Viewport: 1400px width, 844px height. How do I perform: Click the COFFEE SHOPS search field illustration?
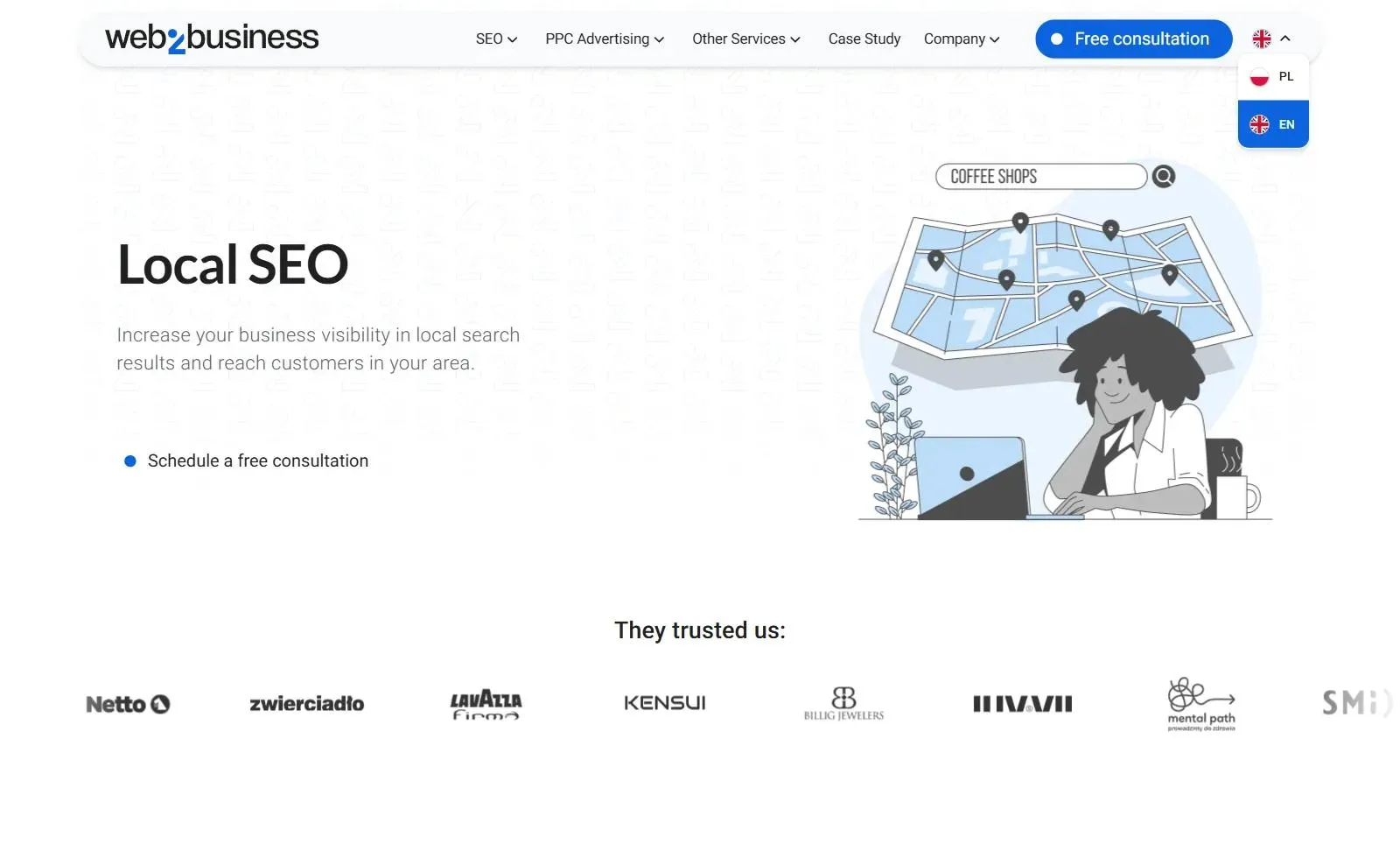(1041, 177)
